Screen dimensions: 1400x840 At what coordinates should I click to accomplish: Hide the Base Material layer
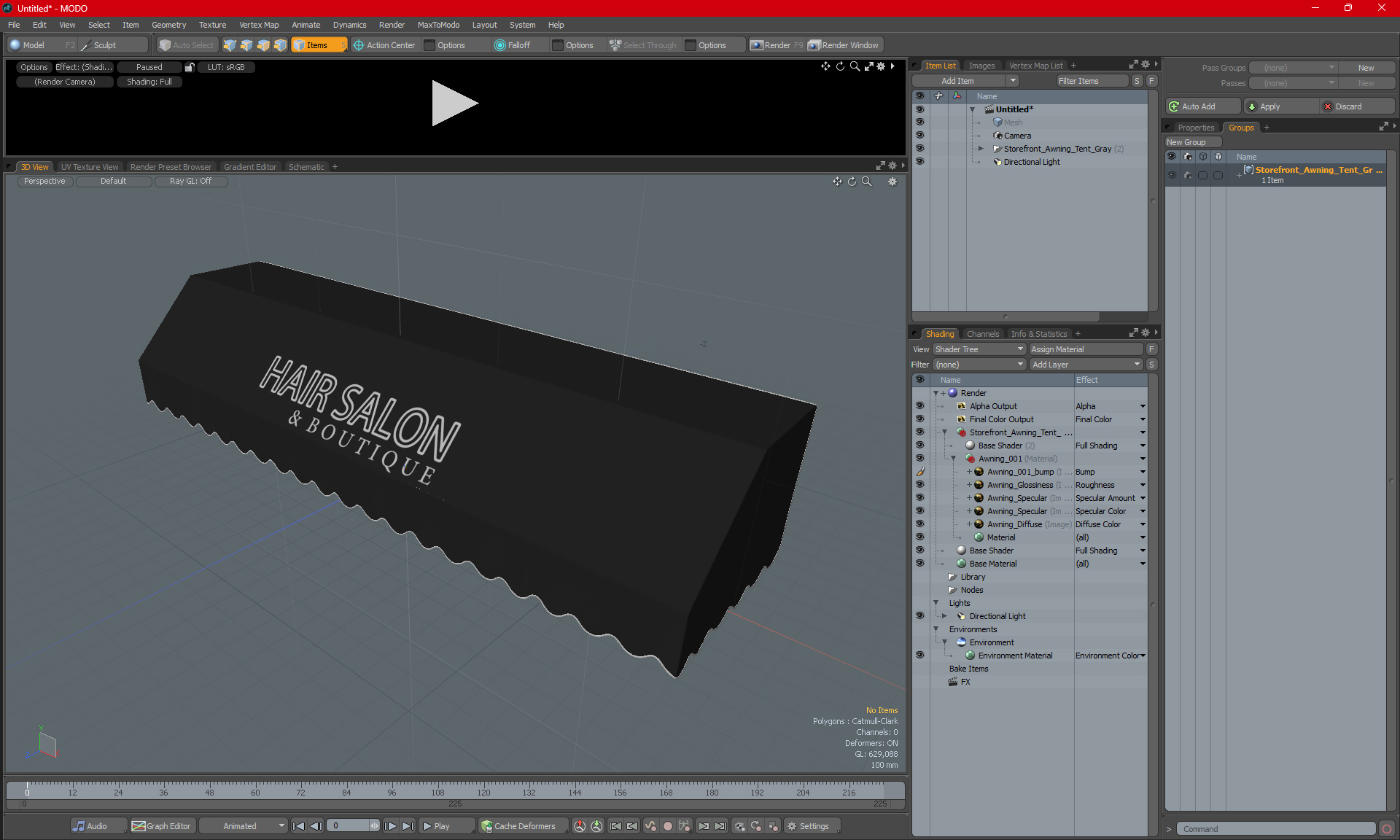pyautogui.click(x=919, y=564)
